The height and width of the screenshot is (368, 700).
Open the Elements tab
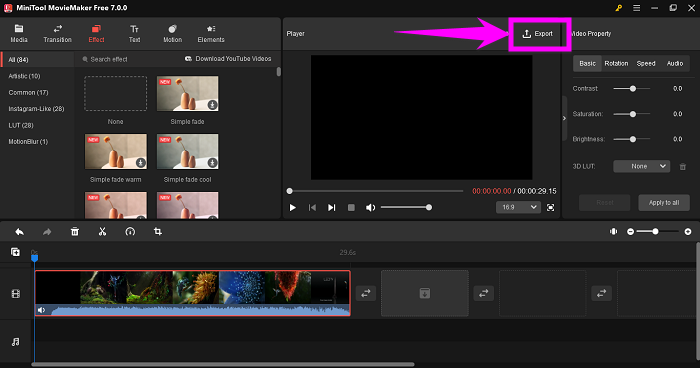click(211, 34)
